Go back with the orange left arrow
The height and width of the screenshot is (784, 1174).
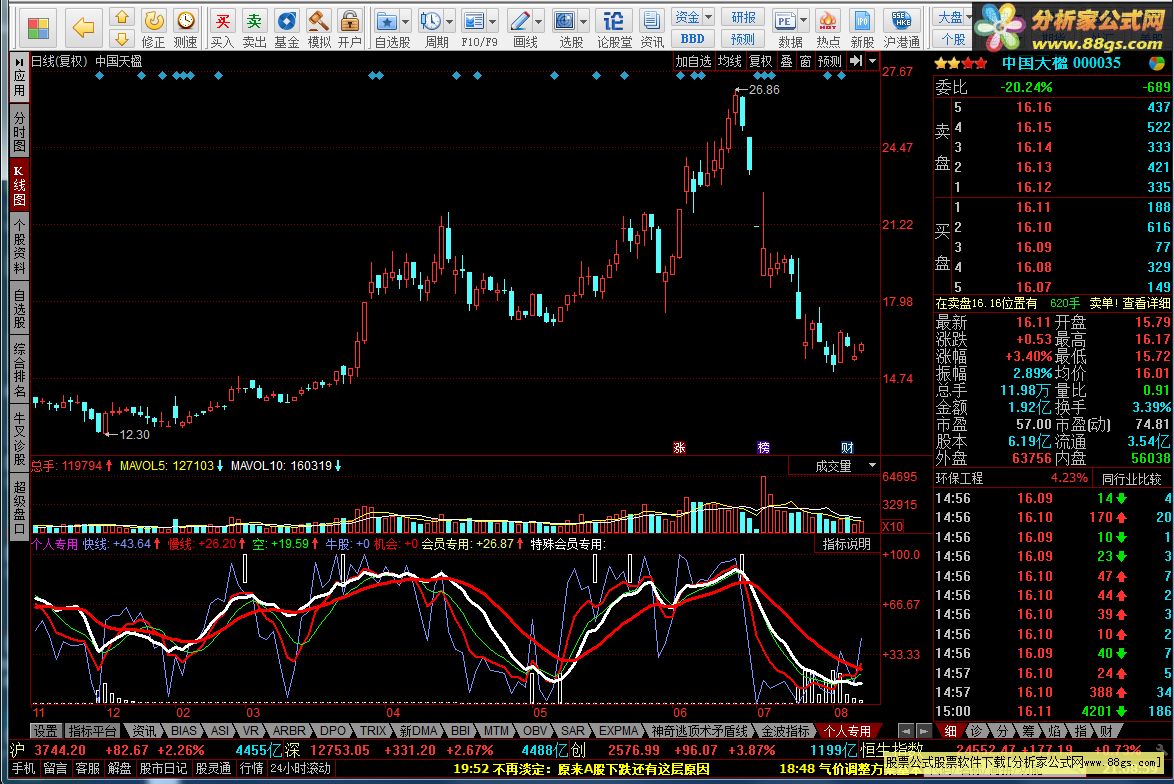[x=82, y=28]
